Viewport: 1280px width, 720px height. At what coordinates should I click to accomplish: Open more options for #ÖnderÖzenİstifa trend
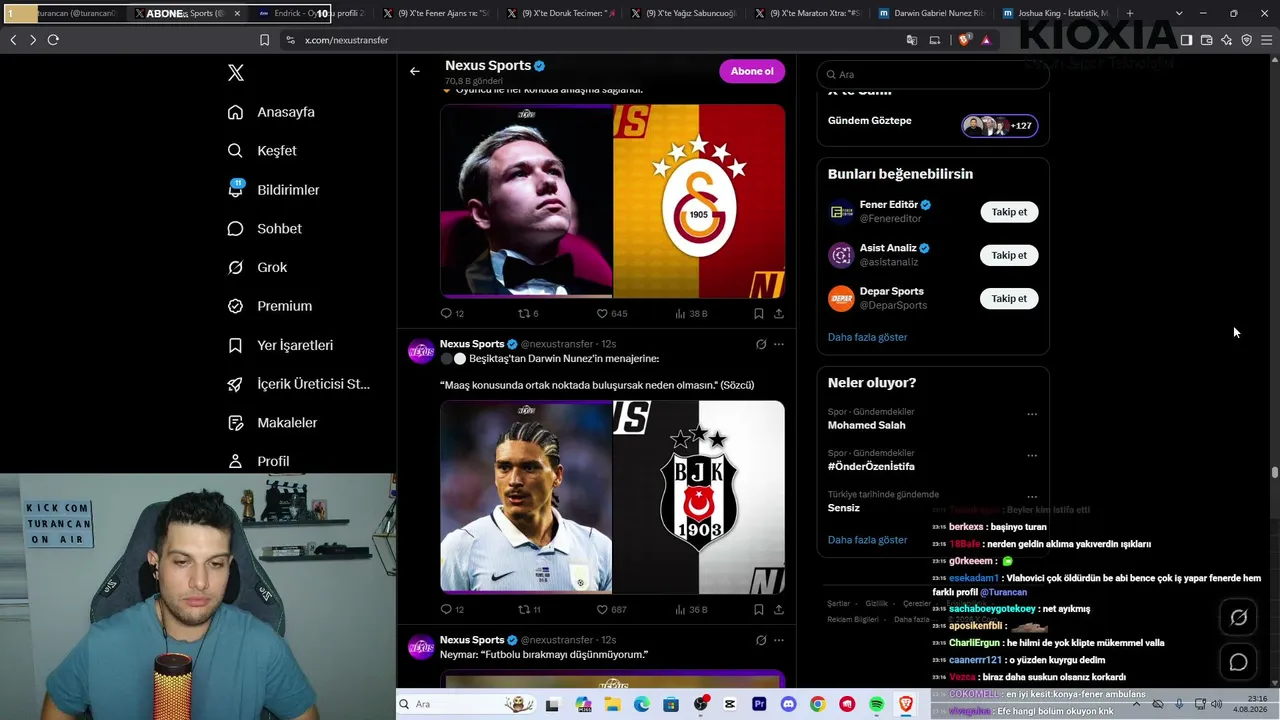point(1032,455)
